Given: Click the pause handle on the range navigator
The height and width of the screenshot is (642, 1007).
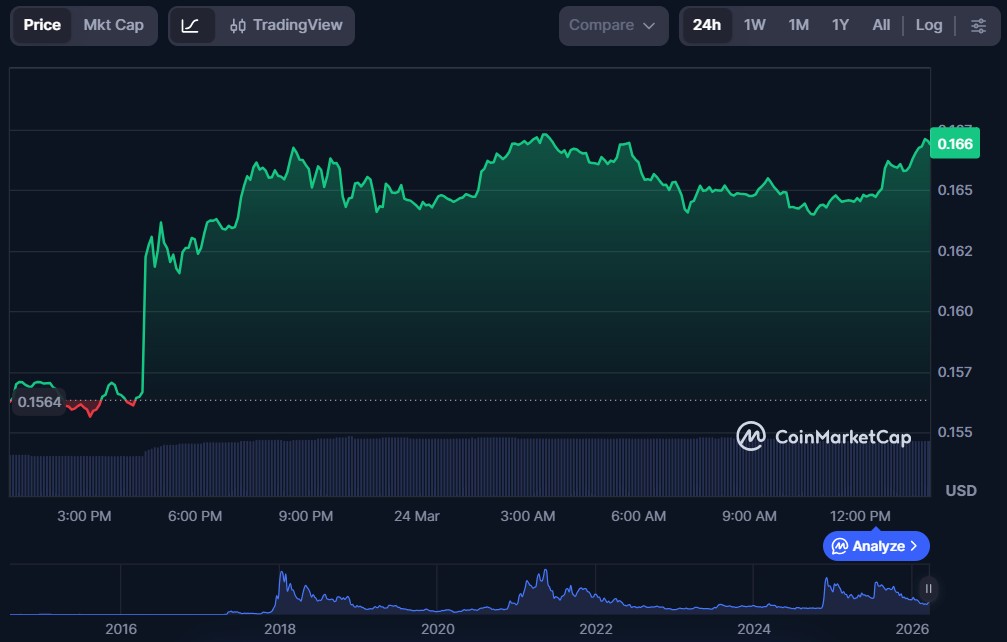Looking at the screenshot, I should 928,589.
